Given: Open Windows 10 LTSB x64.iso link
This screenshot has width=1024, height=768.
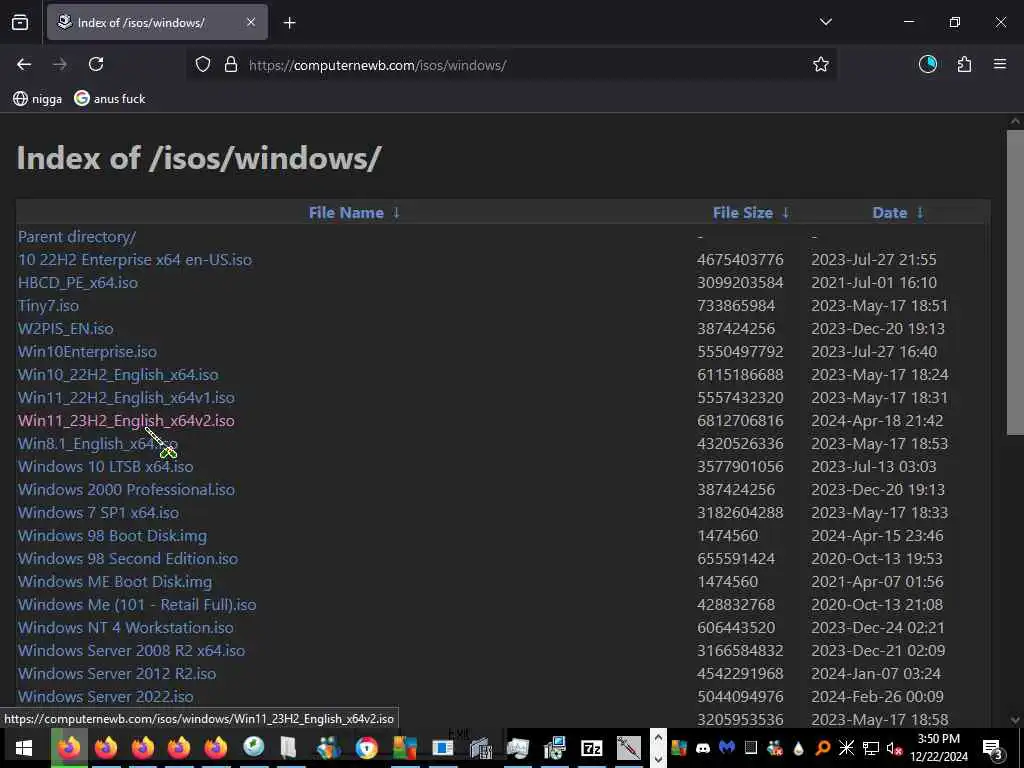Looking at the screenshot, I should [x=106, y=466].
